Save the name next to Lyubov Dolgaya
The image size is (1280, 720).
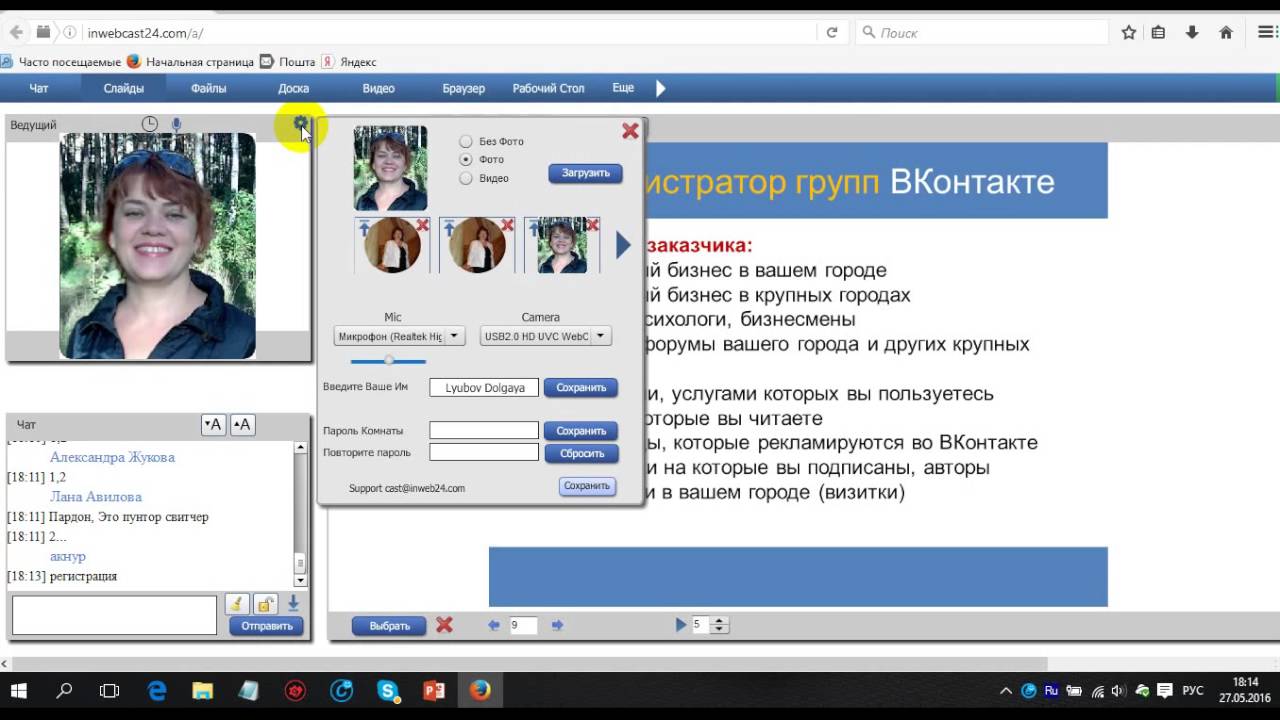[x=581, y=387]
